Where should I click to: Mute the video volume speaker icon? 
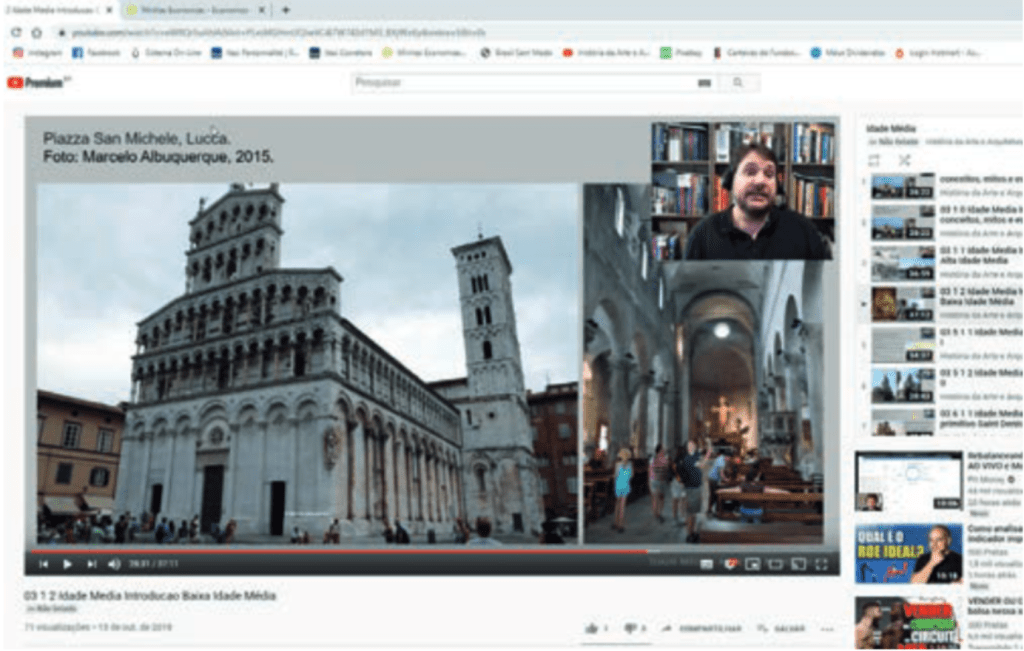pos(113,564)
